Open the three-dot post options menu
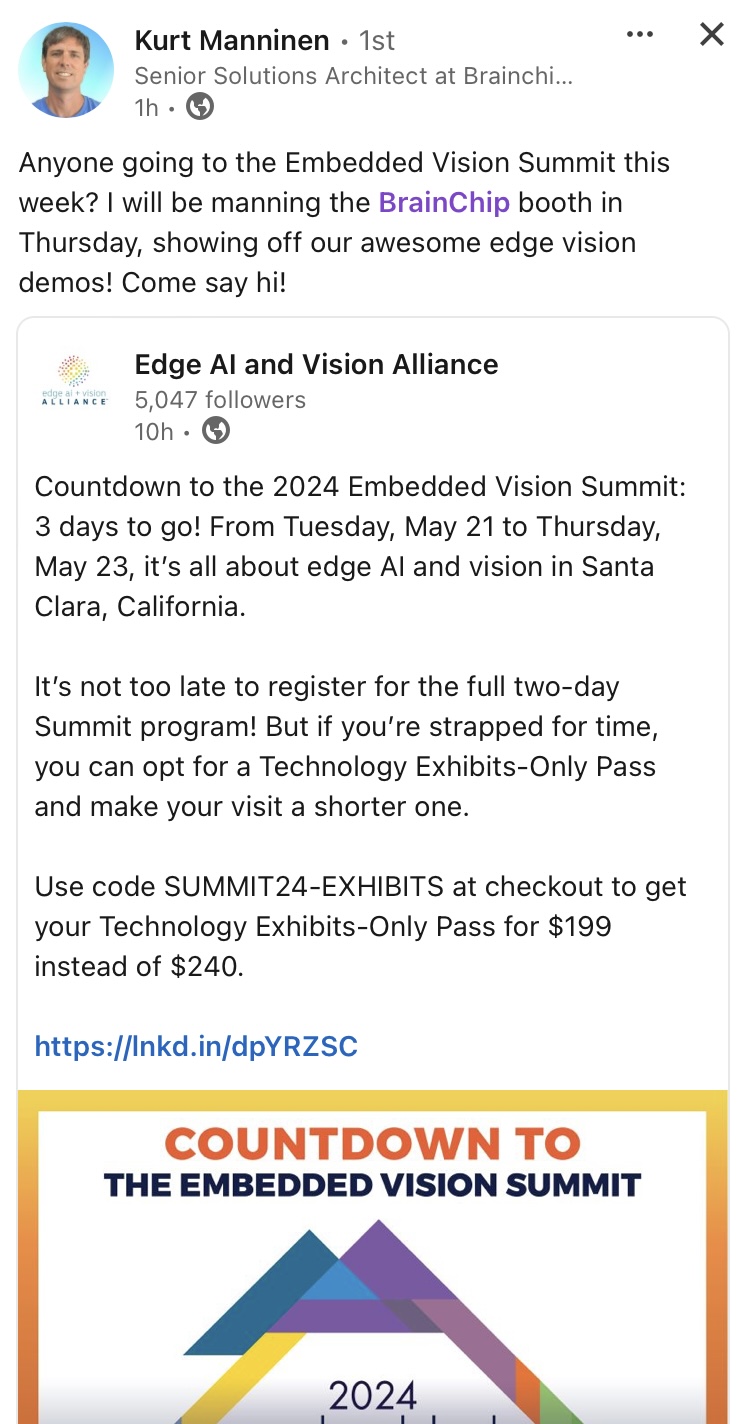 [639, 35]
